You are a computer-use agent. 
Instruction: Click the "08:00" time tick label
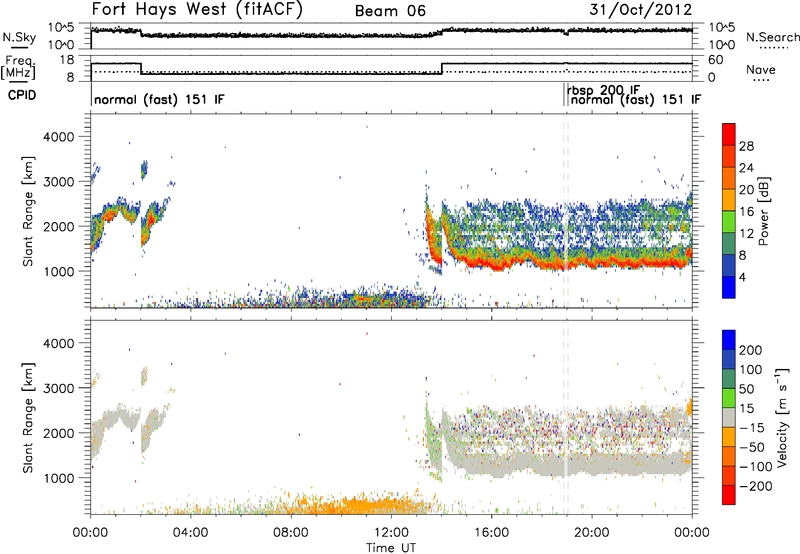click(x=291, y=533)
